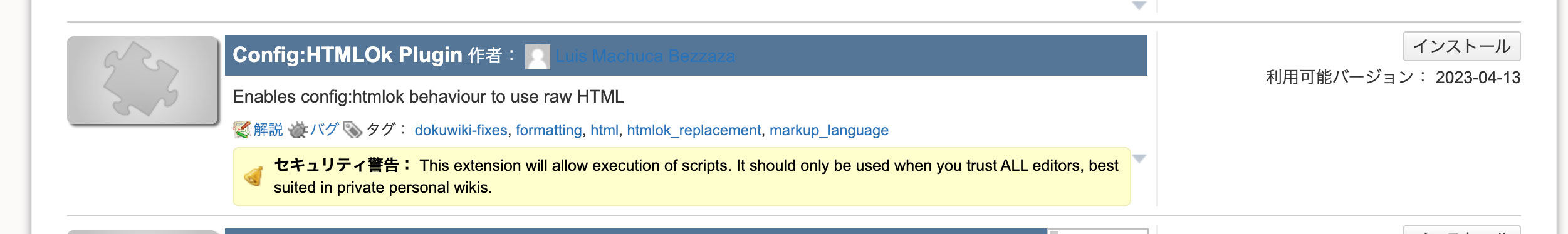Open the 解説 documentation pencil icon
The width and height of the screenshot is (1568, 234).
241,130
